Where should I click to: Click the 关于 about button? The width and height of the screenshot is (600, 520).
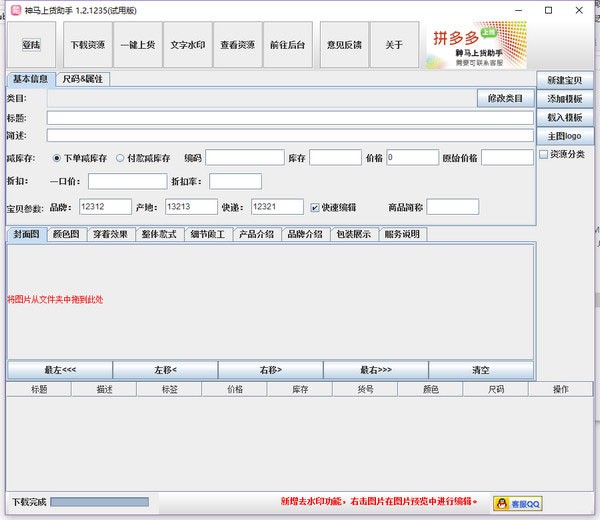pos(395,45)
